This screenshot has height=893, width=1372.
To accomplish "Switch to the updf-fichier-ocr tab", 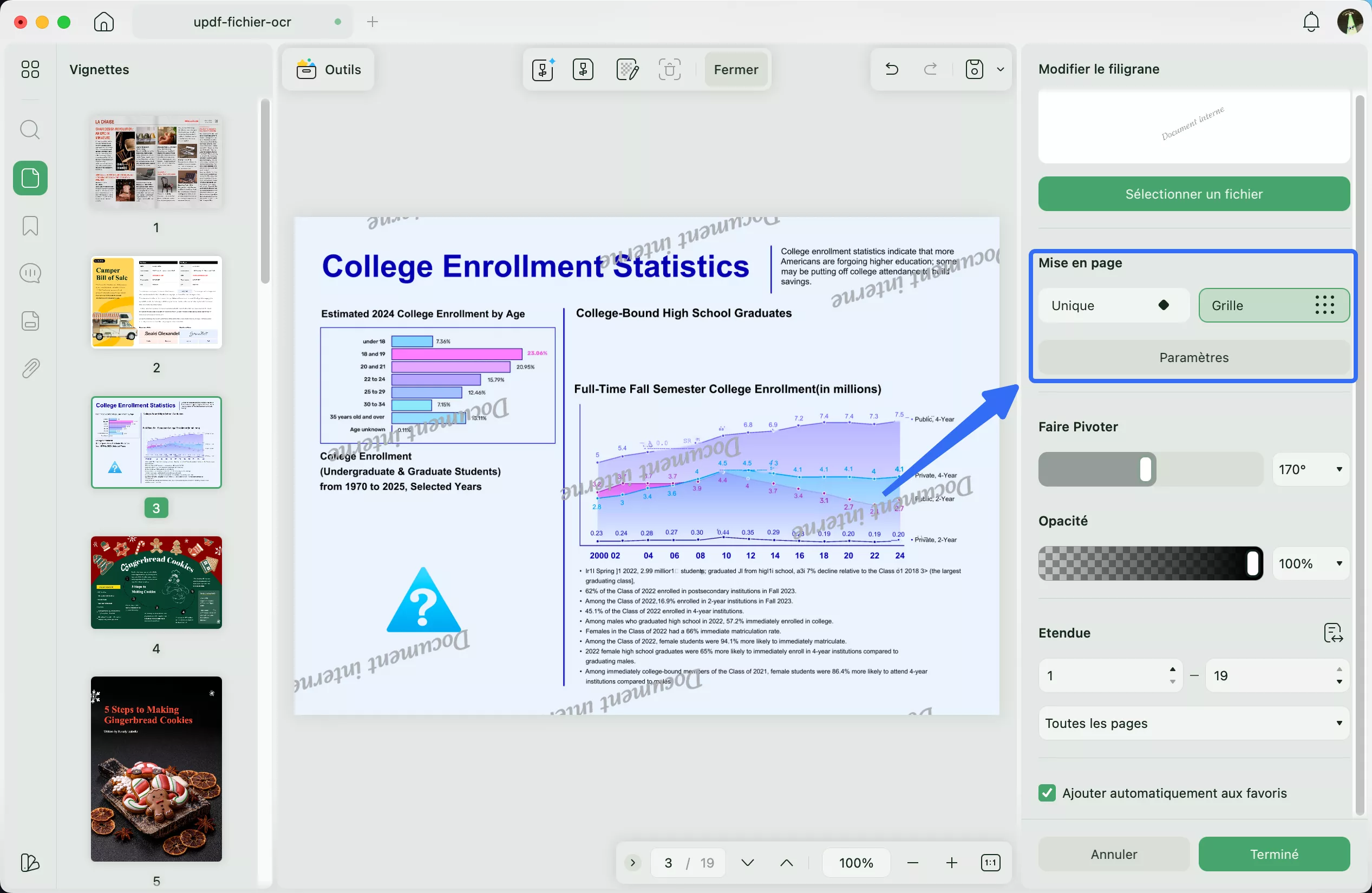I will click(242, 22).
